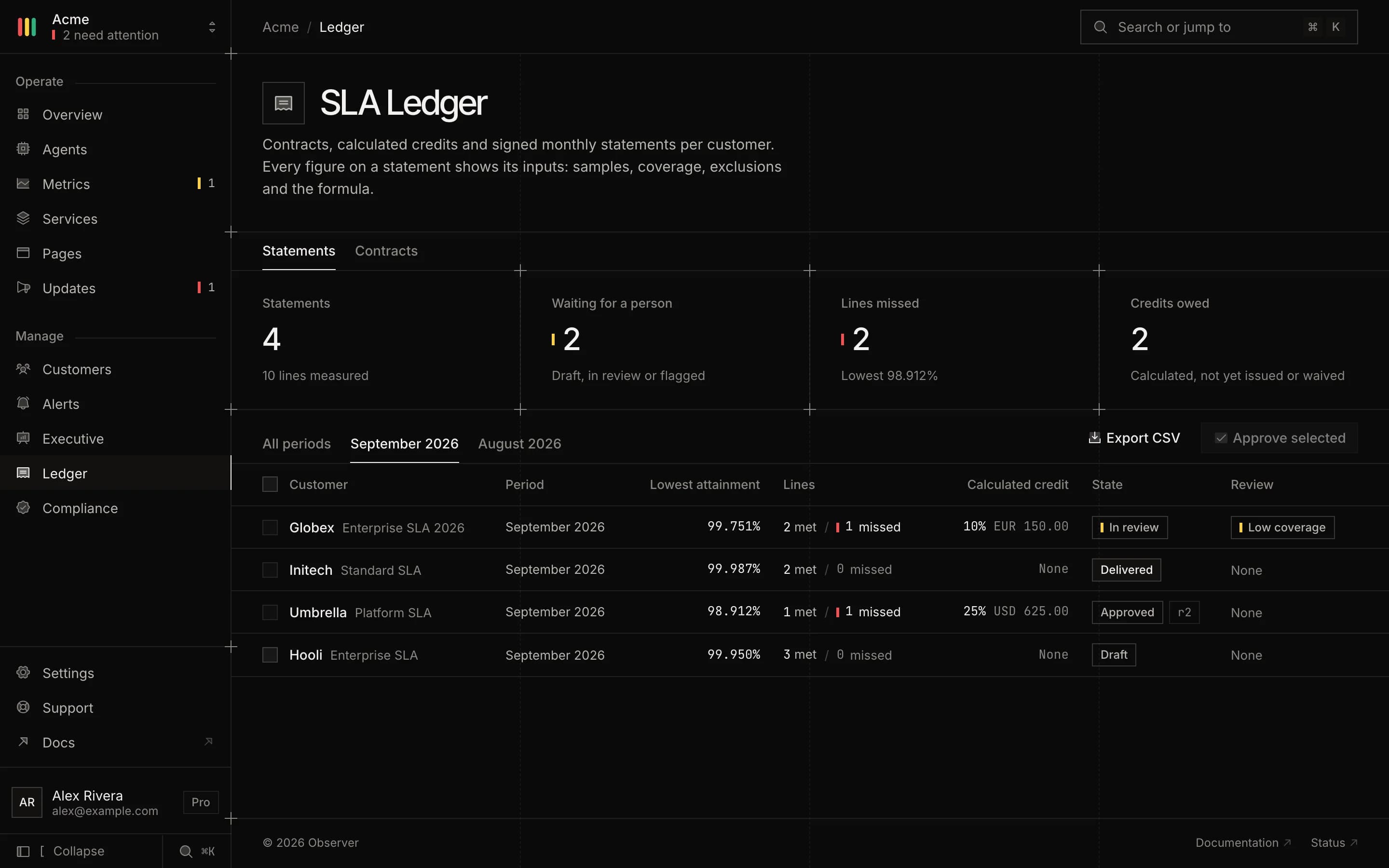Collapse the sidebar with Collapse button

tap(81, 851)
